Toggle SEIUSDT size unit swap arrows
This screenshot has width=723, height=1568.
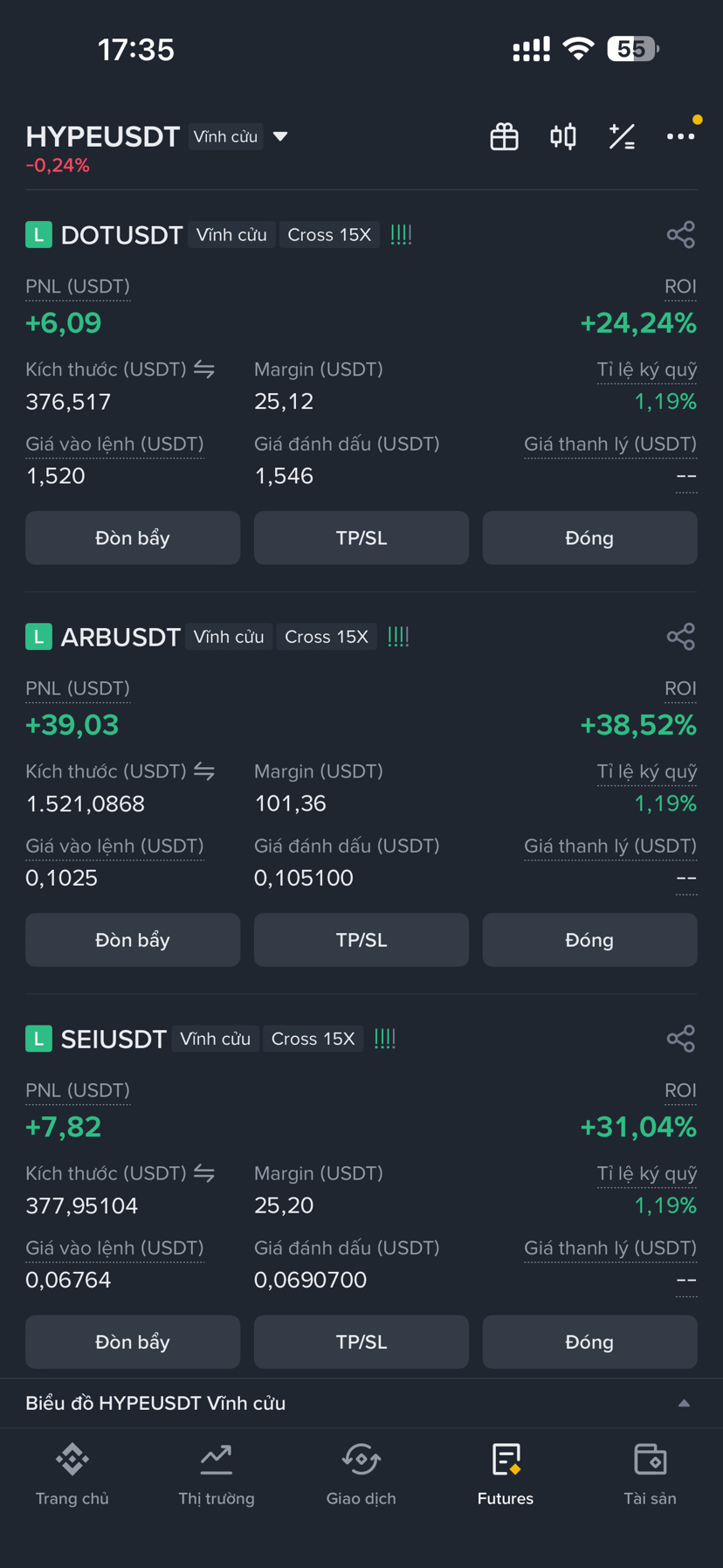click(x=204, y=1173)
